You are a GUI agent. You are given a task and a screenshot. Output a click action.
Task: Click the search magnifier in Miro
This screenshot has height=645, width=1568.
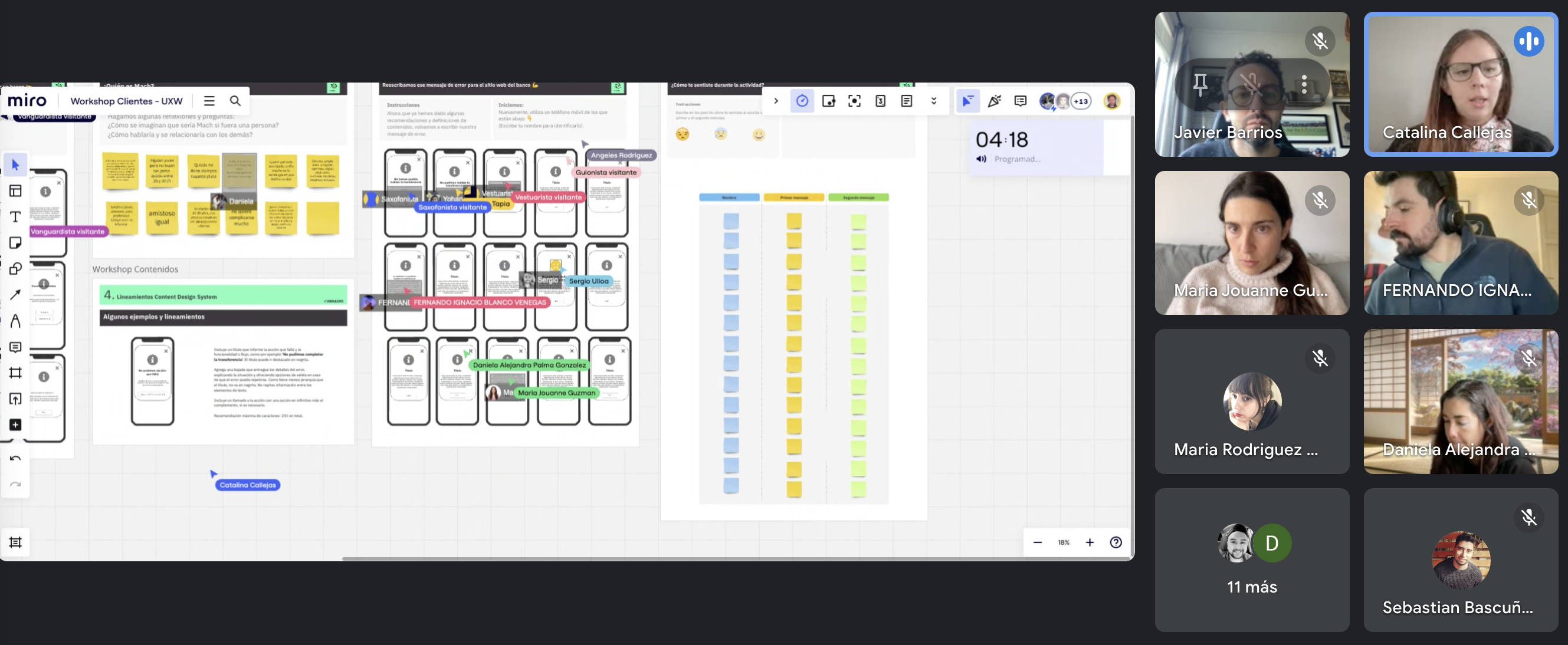235,101
